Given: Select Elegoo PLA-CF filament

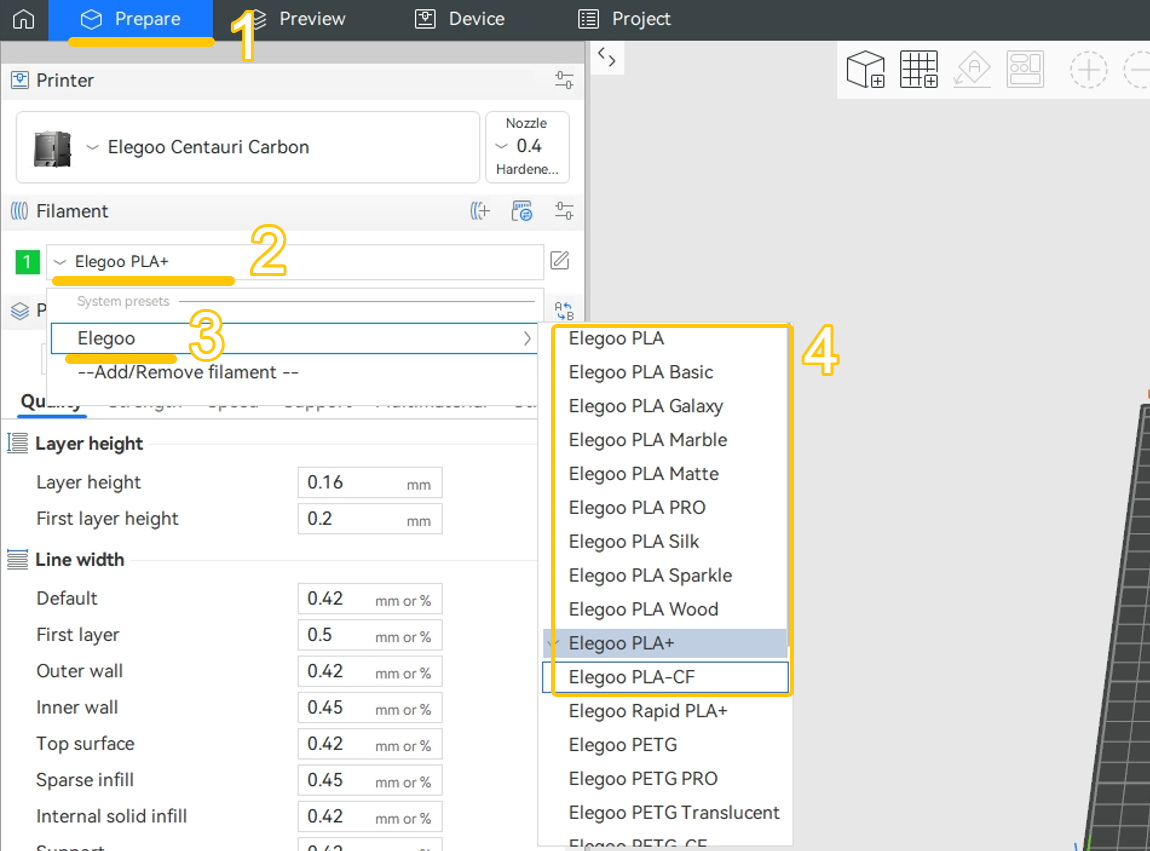Looking at the screenshot, I should tap(665, 676).
